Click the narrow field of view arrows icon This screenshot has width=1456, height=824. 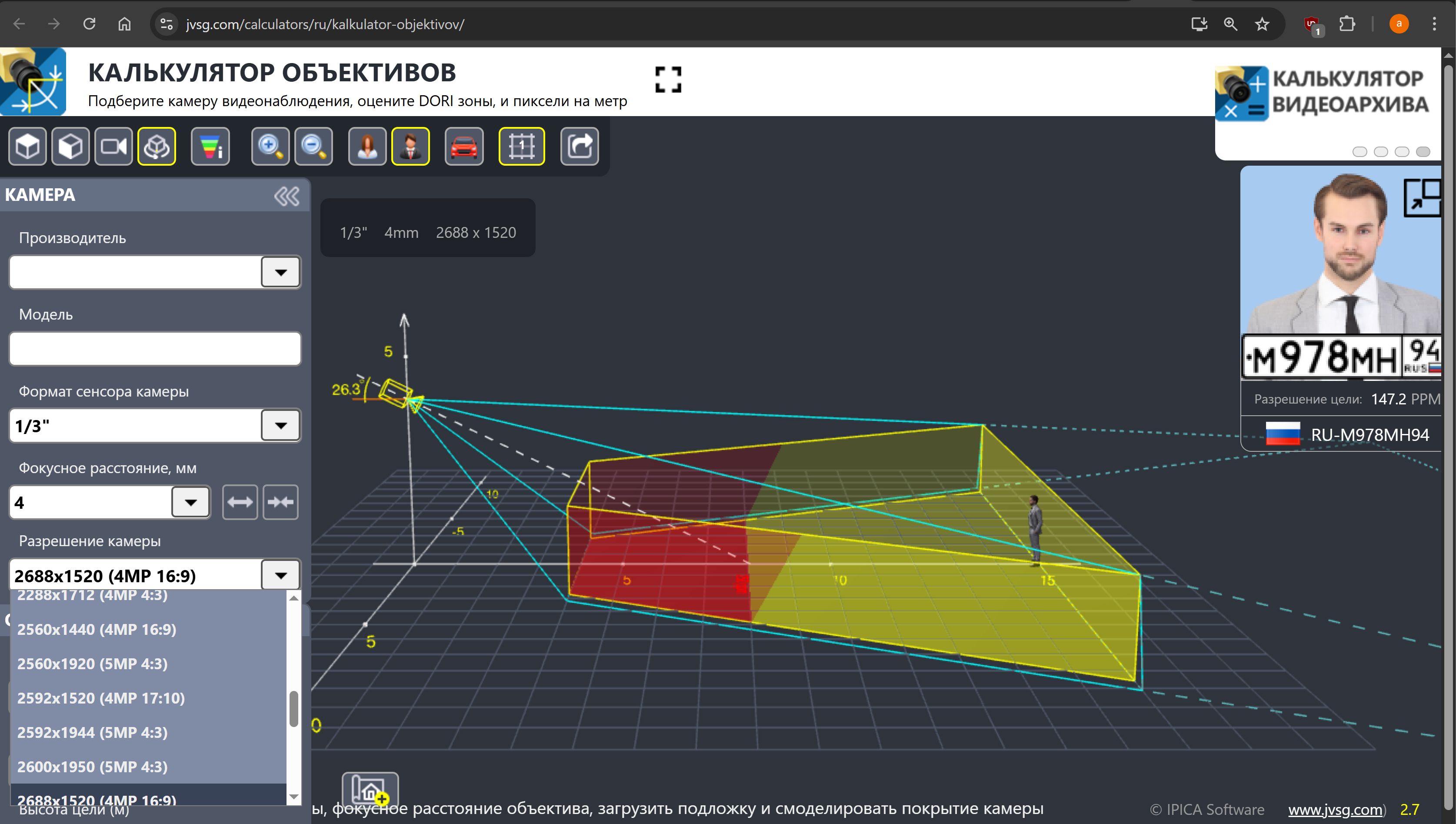280,502
